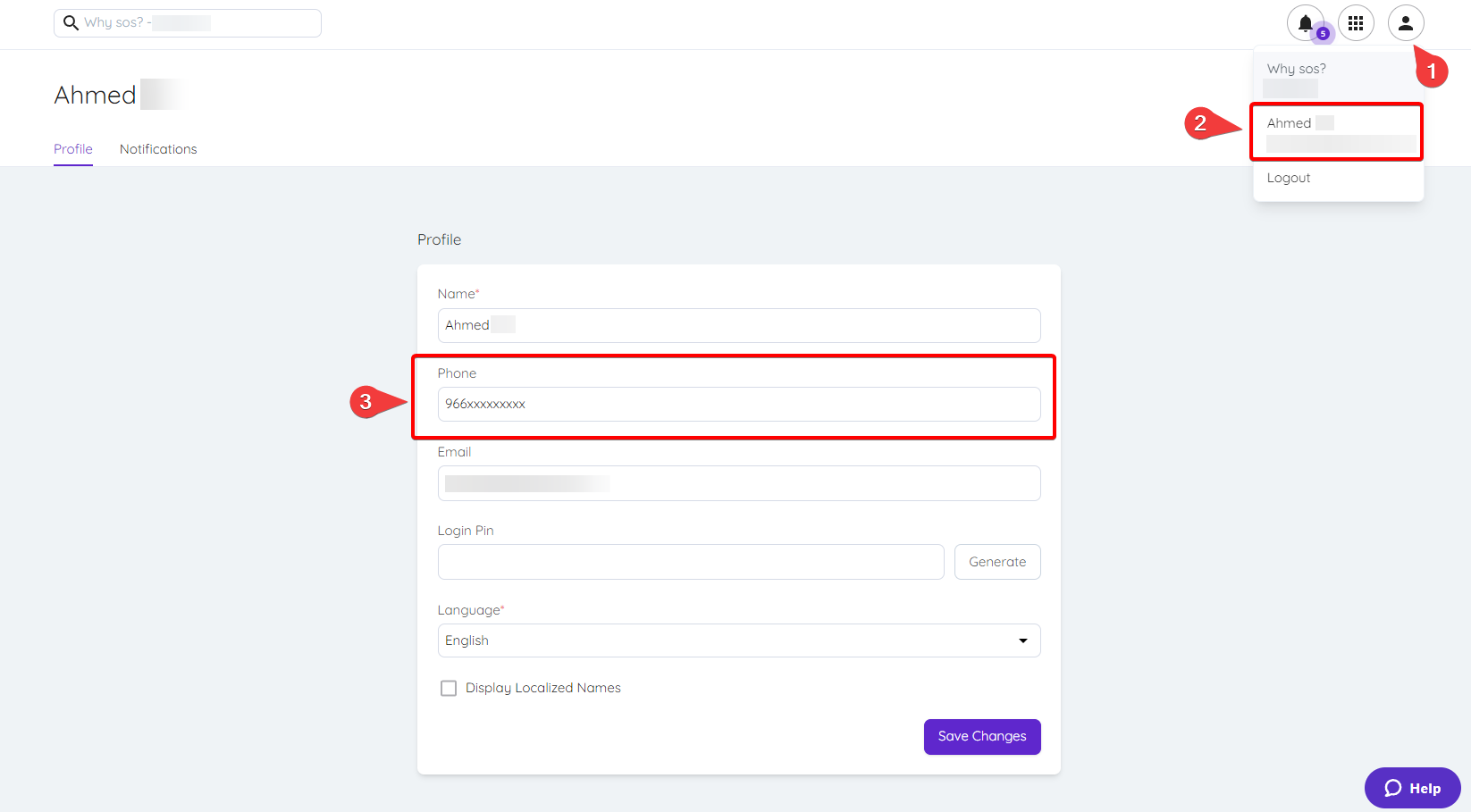Click the Language dropdown arrow
The height and width of the screenshot is (812, 1471).
[x=1022, y=640]
